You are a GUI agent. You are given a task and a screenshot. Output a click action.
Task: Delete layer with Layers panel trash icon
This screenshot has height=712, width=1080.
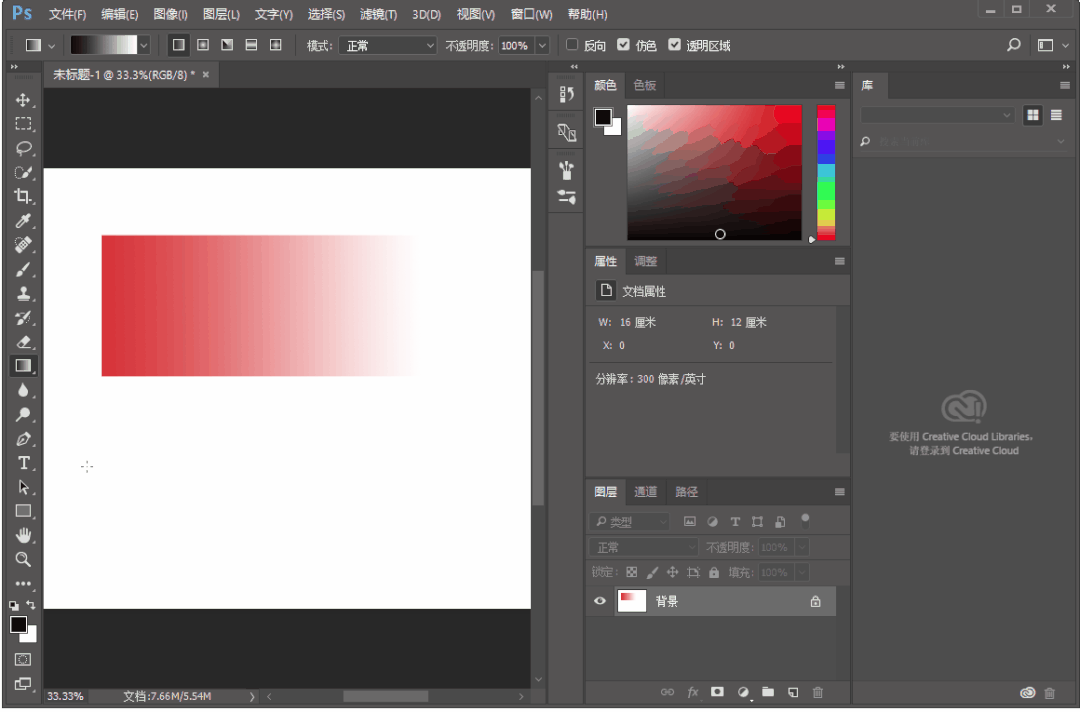(818, 692)
